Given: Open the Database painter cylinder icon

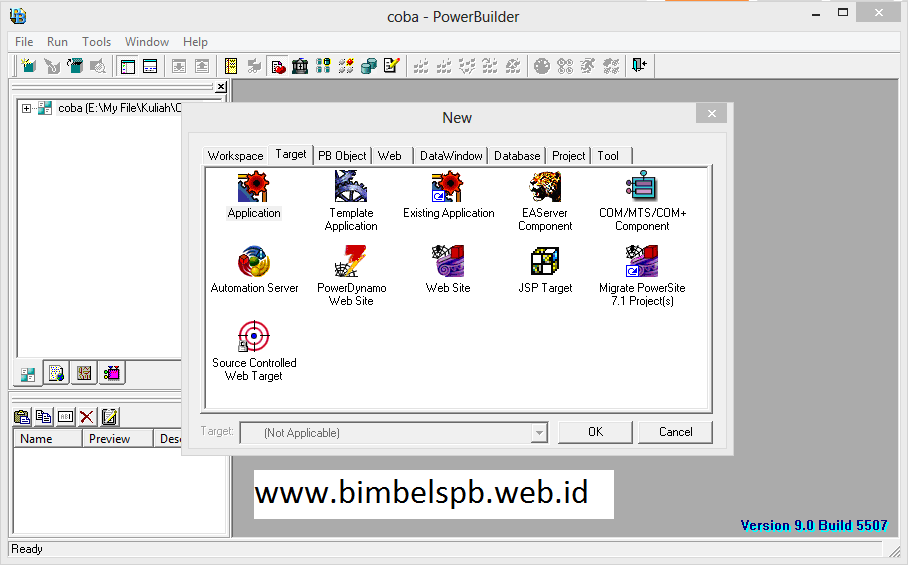Looking at the screenshot, I should coord(369,66).
